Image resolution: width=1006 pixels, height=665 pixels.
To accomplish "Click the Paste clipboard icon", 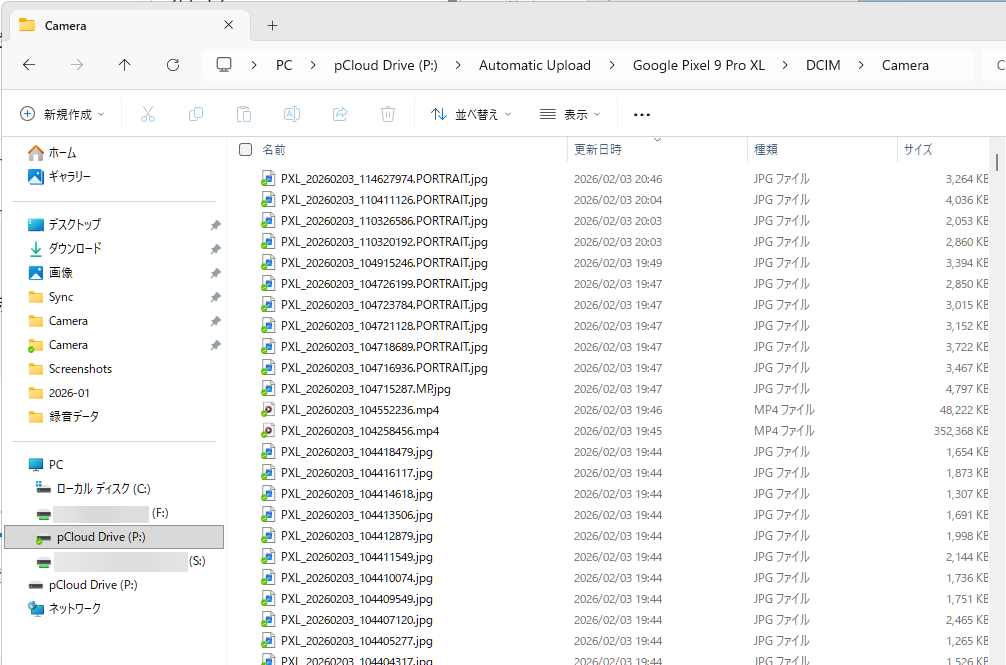I will coord(244,114).
